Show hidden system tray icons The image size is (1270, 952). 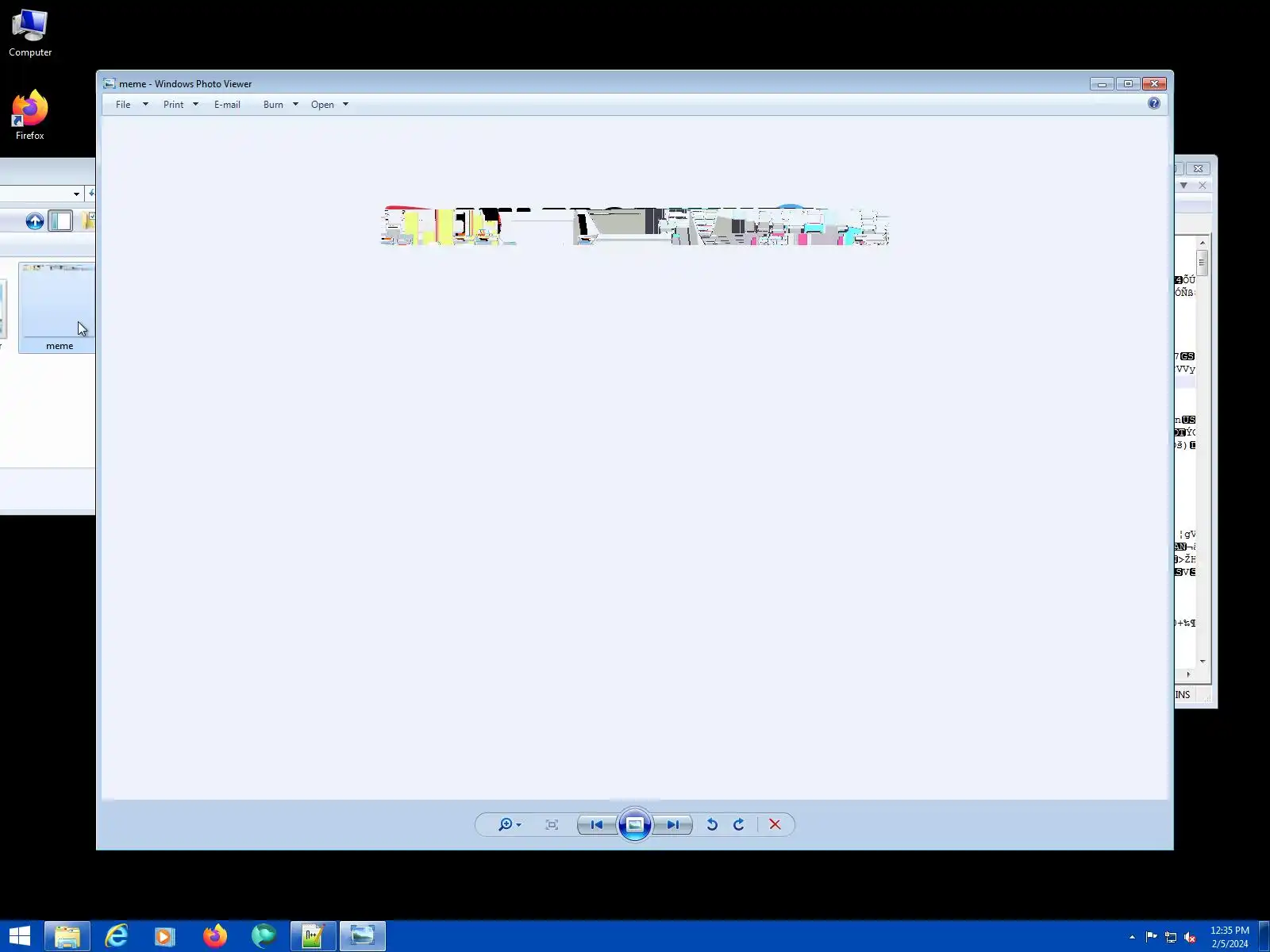1132,937
